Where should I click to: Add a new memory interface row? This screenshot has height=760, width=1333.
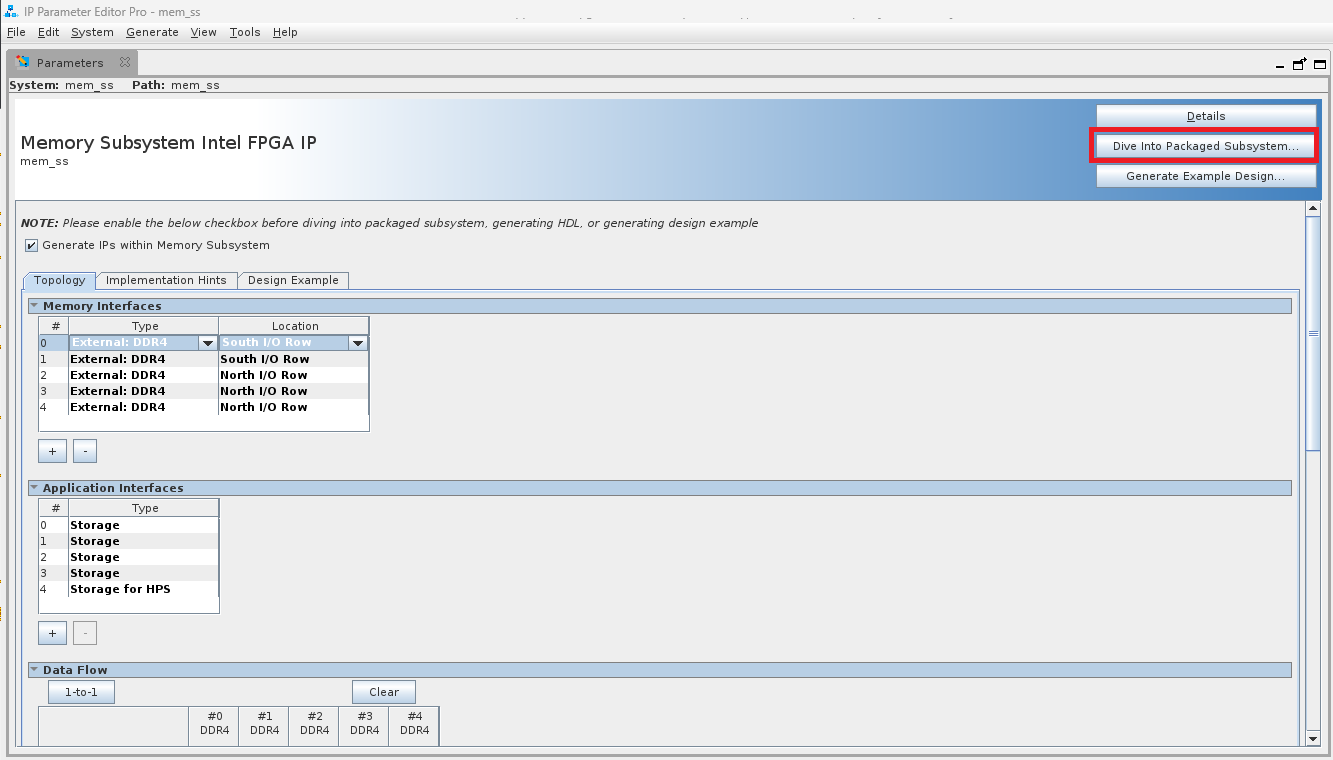(x=52, y=451)
